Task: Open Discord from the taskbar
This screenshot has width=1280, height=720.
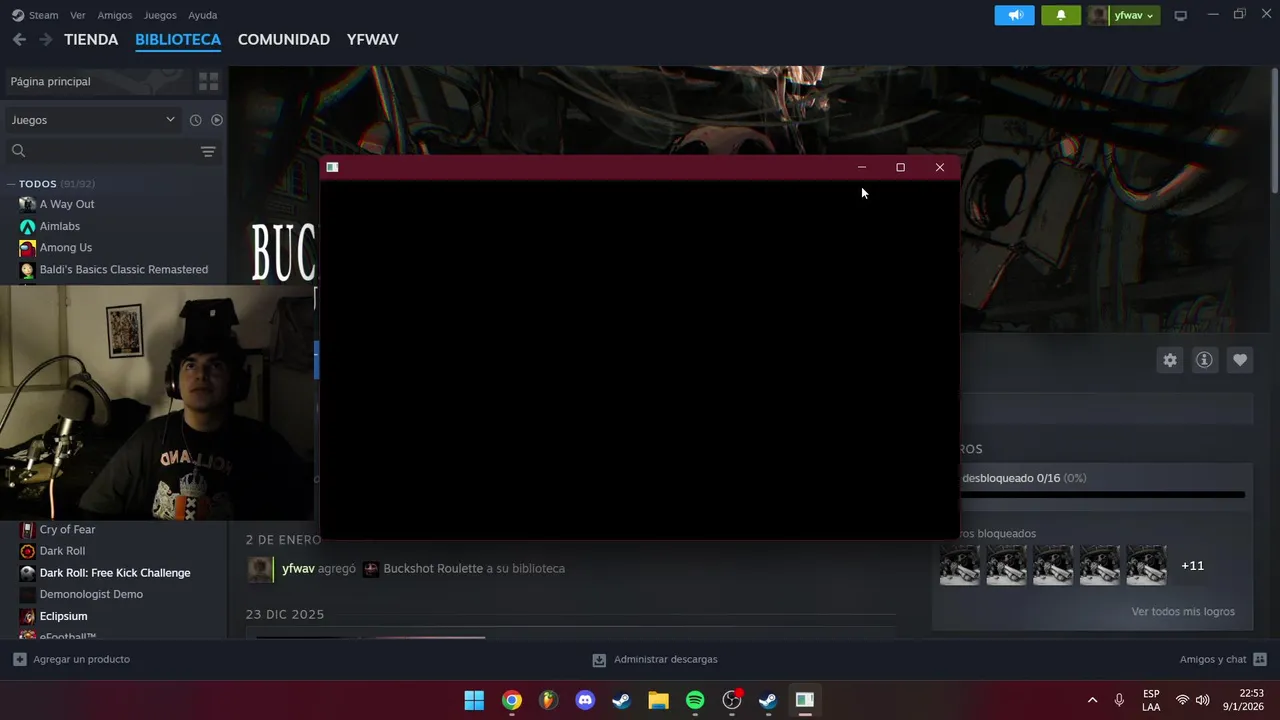Action: (x=585, y=700)
